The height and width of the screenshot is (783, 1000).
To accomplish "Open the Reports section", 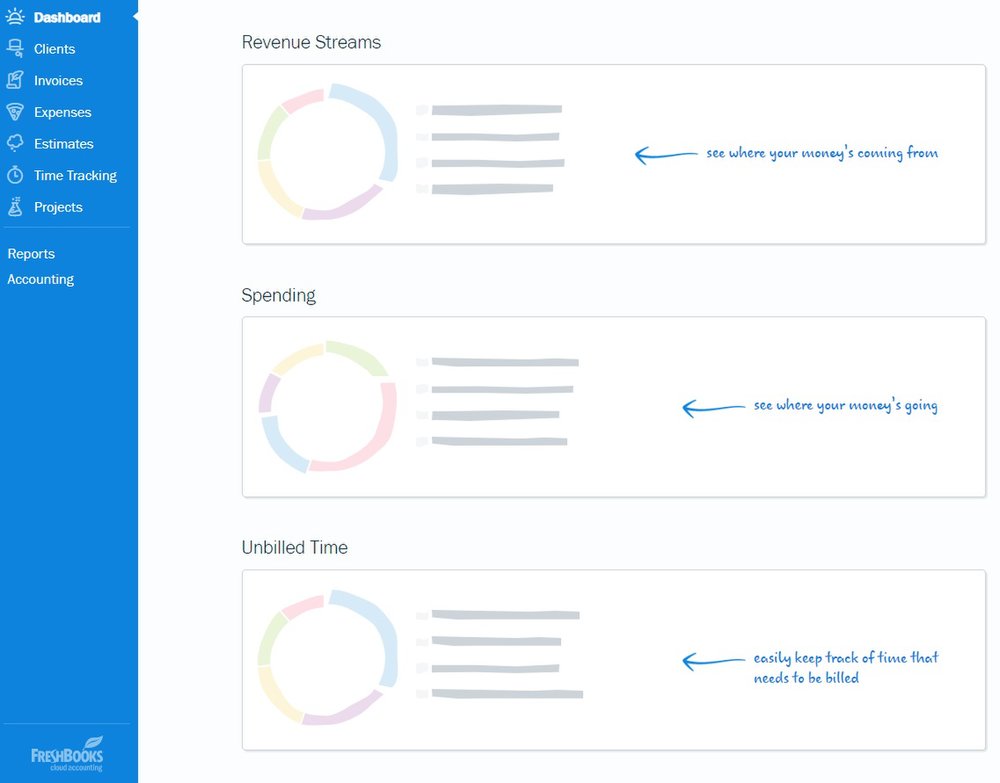I will coord(31,253).
